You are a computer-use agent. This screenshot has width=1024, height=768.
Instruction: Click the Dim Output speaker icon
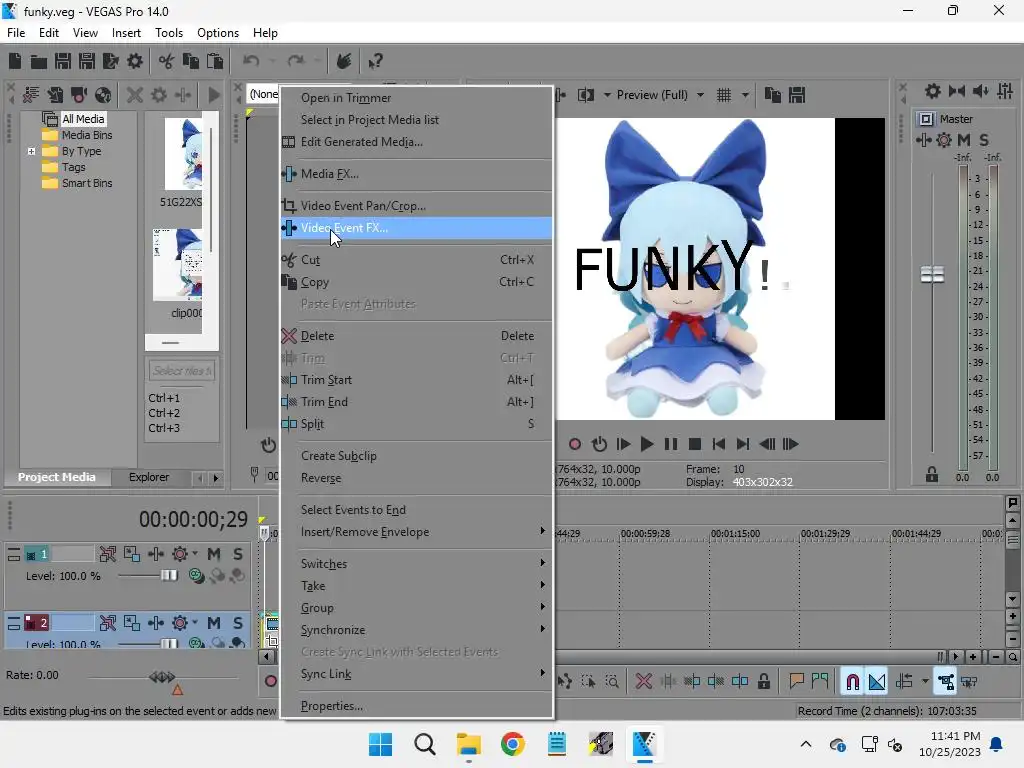tap(981, 91)
